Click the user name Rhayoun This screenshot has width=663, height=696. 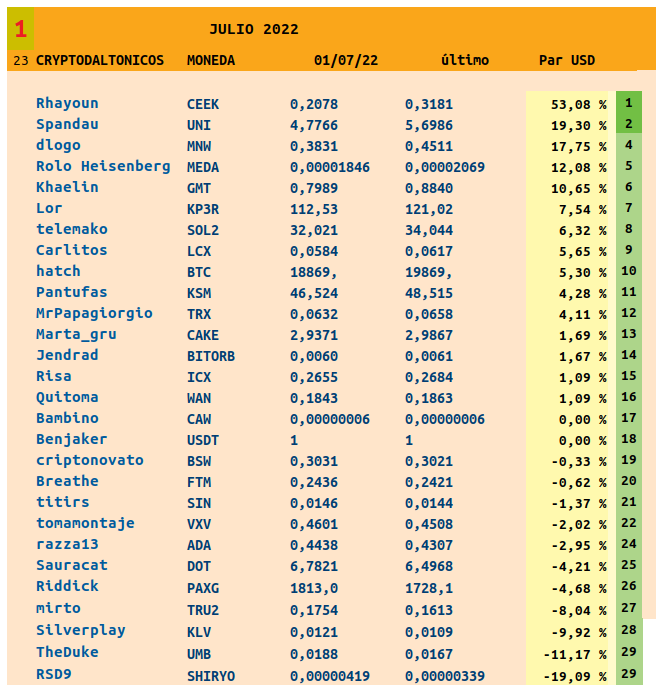(x=67, y=103)
